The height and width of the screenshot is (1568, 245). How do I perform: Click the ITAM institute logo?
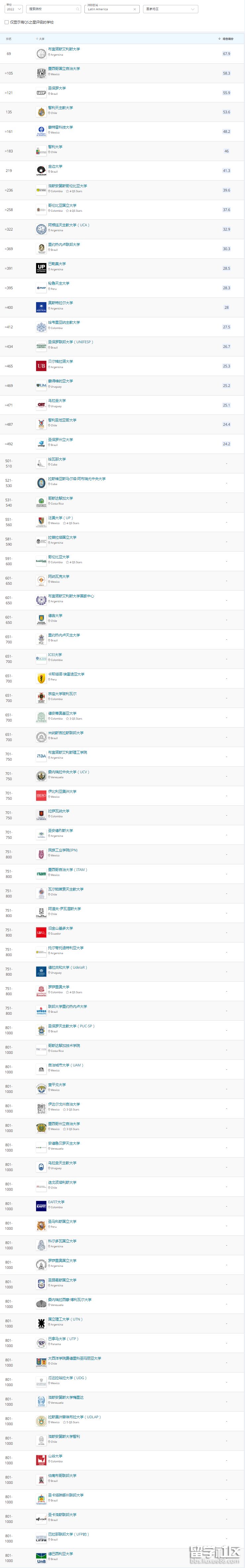tap(41, 874)
